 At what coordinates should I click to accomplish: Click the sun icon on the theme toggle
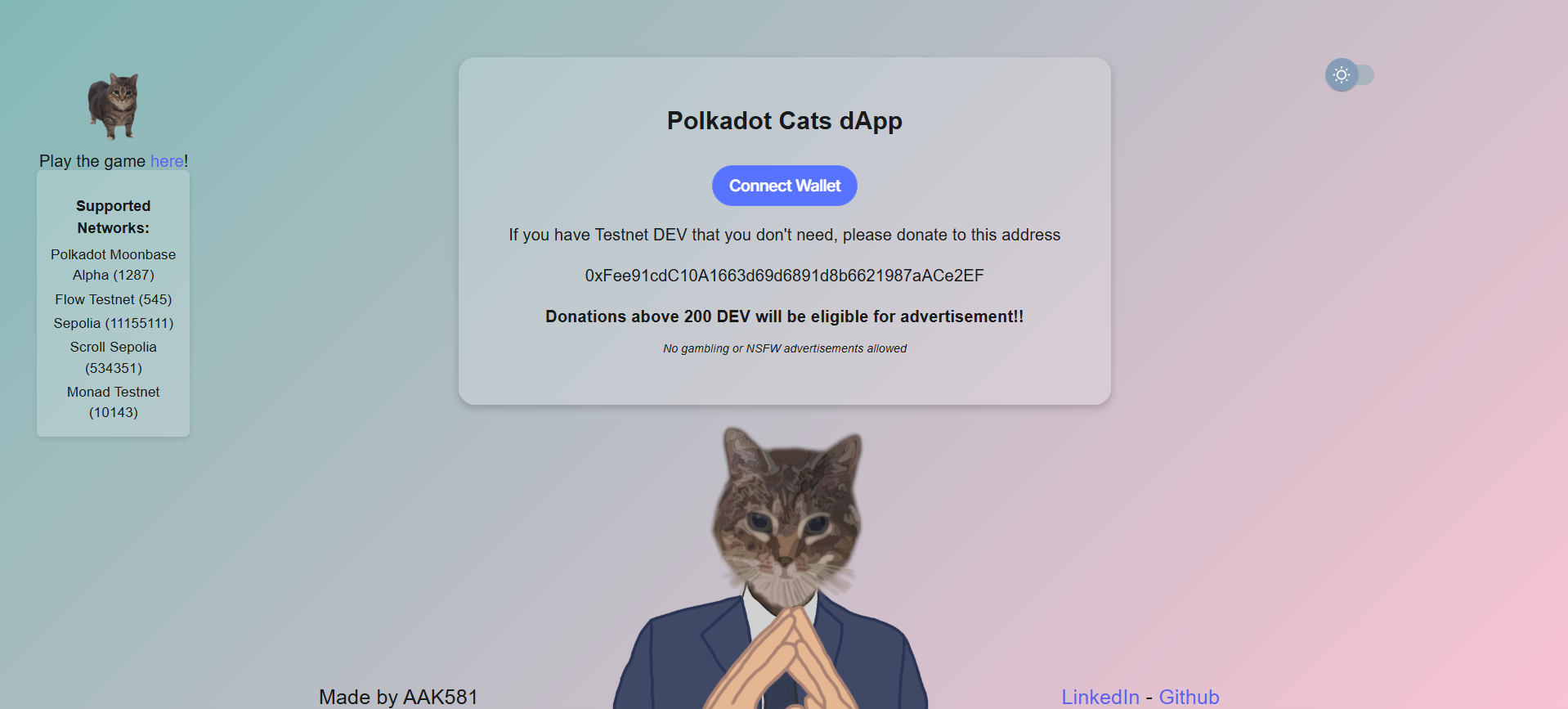(1342, 75)
